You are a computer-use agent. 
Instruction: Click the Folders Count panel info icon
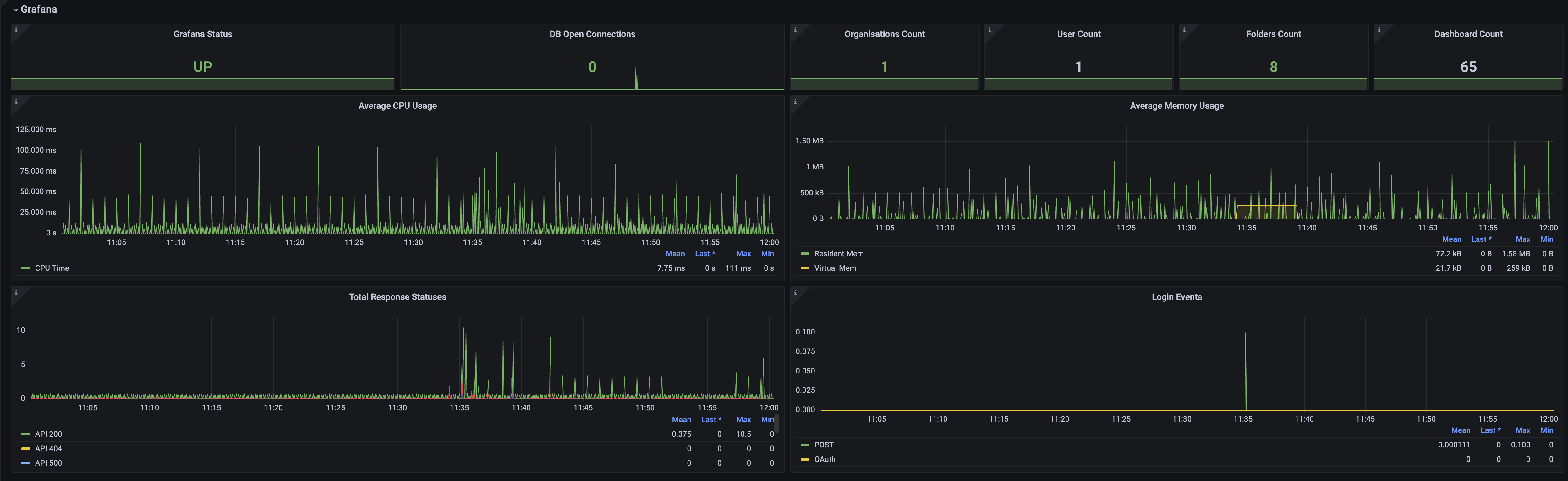tap(1184, 30)
